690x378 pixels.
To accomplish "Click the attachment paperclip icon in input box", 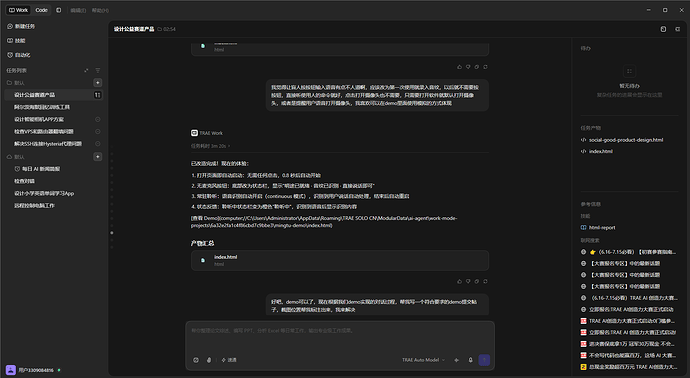I will click(209, 360).
